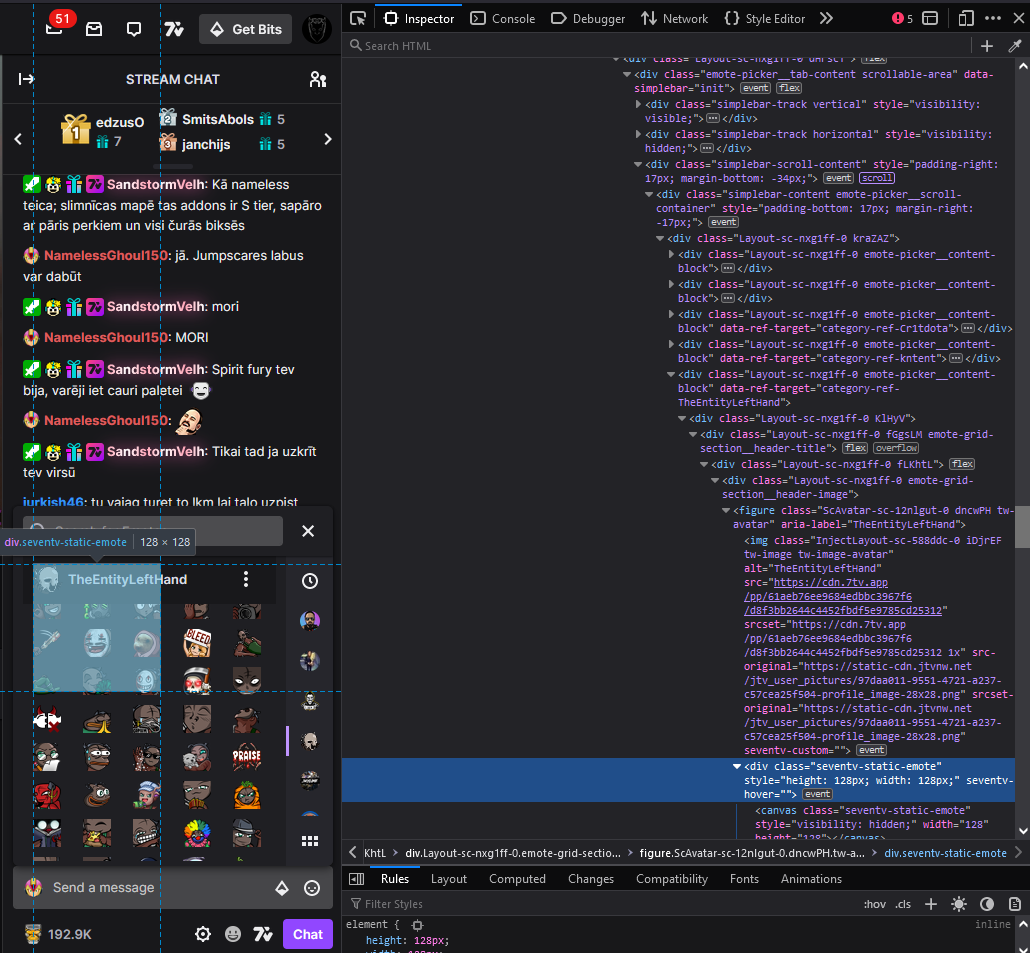Image resolution: width=1030 pixels, height=953 pixels.
Task: Show more devtools tabs chevron
Action: pyautogui.click(x=826, y=18)
